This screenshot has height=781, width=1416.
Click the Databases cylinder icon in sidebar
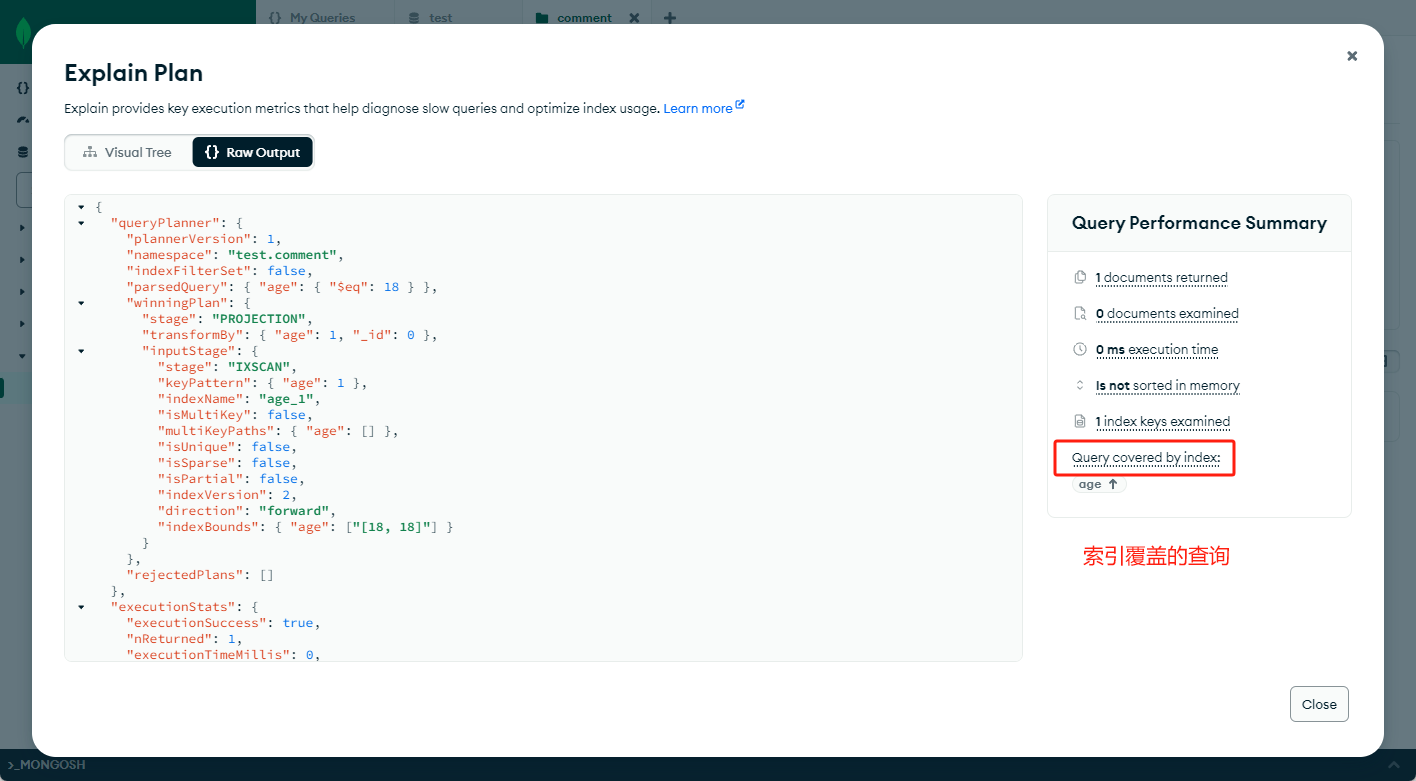(x=22, y=152)
